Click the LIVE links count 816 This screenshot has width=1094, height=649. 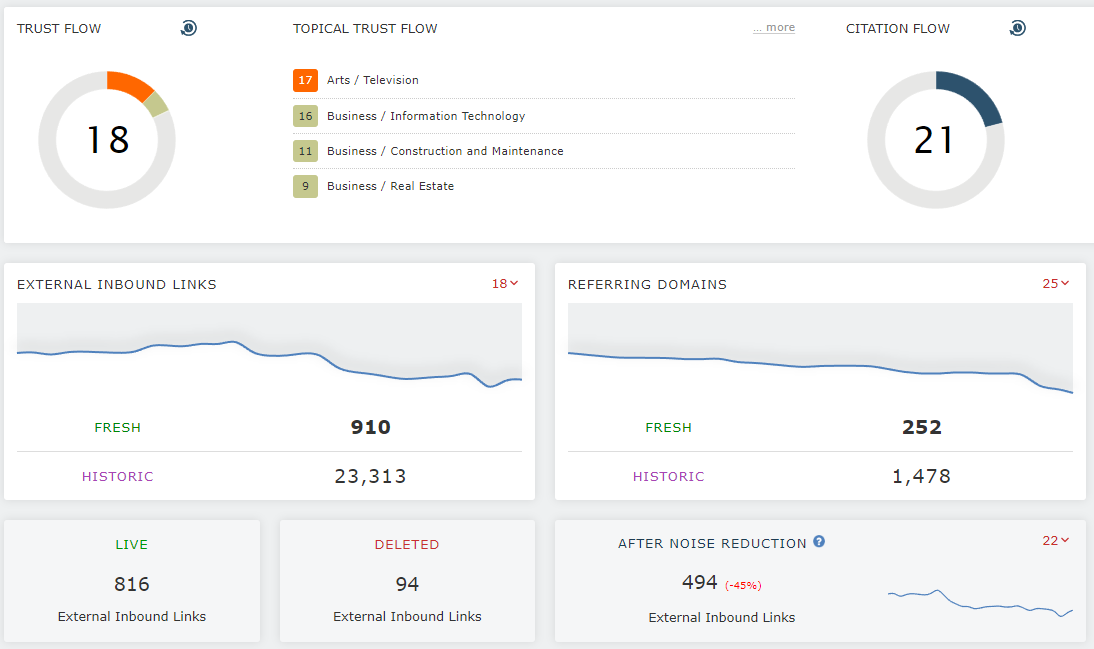[132, 584]
